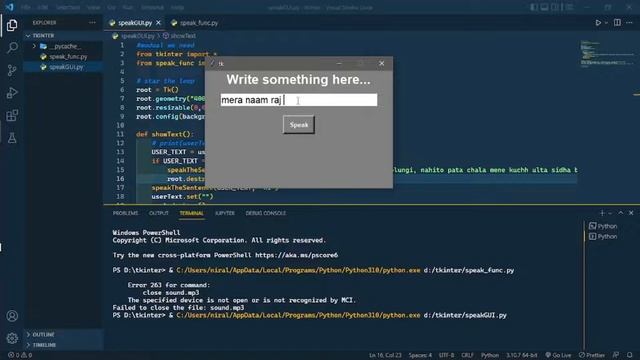Click Prettier in the status bar

click(x=591, y=355)
